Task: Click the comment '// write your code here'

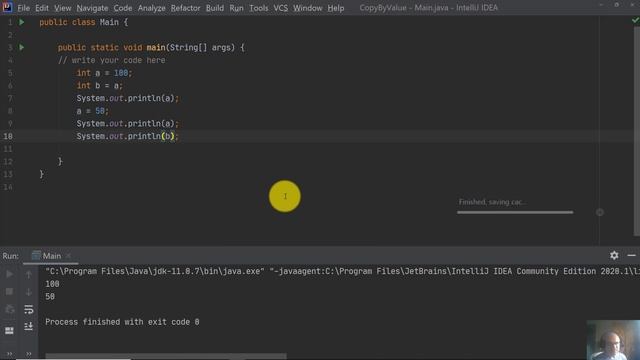Action: (x=111, y=60)
